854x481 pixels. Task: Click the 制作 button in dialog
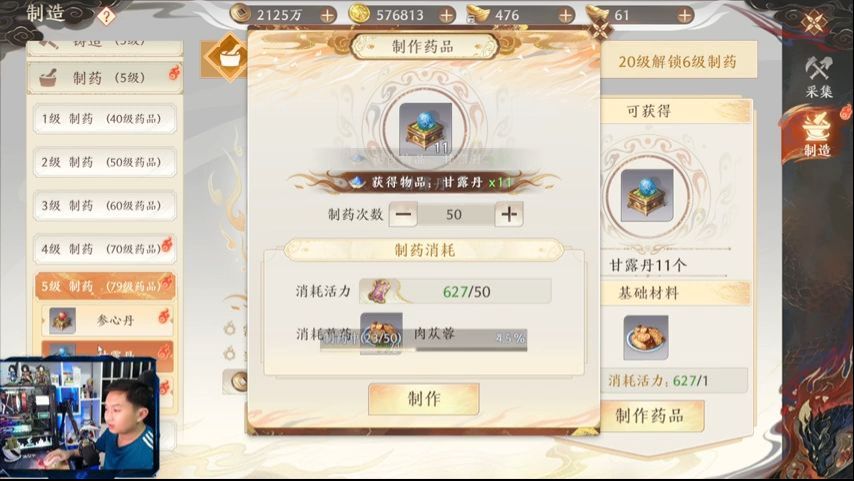click(x=424, y=399)
